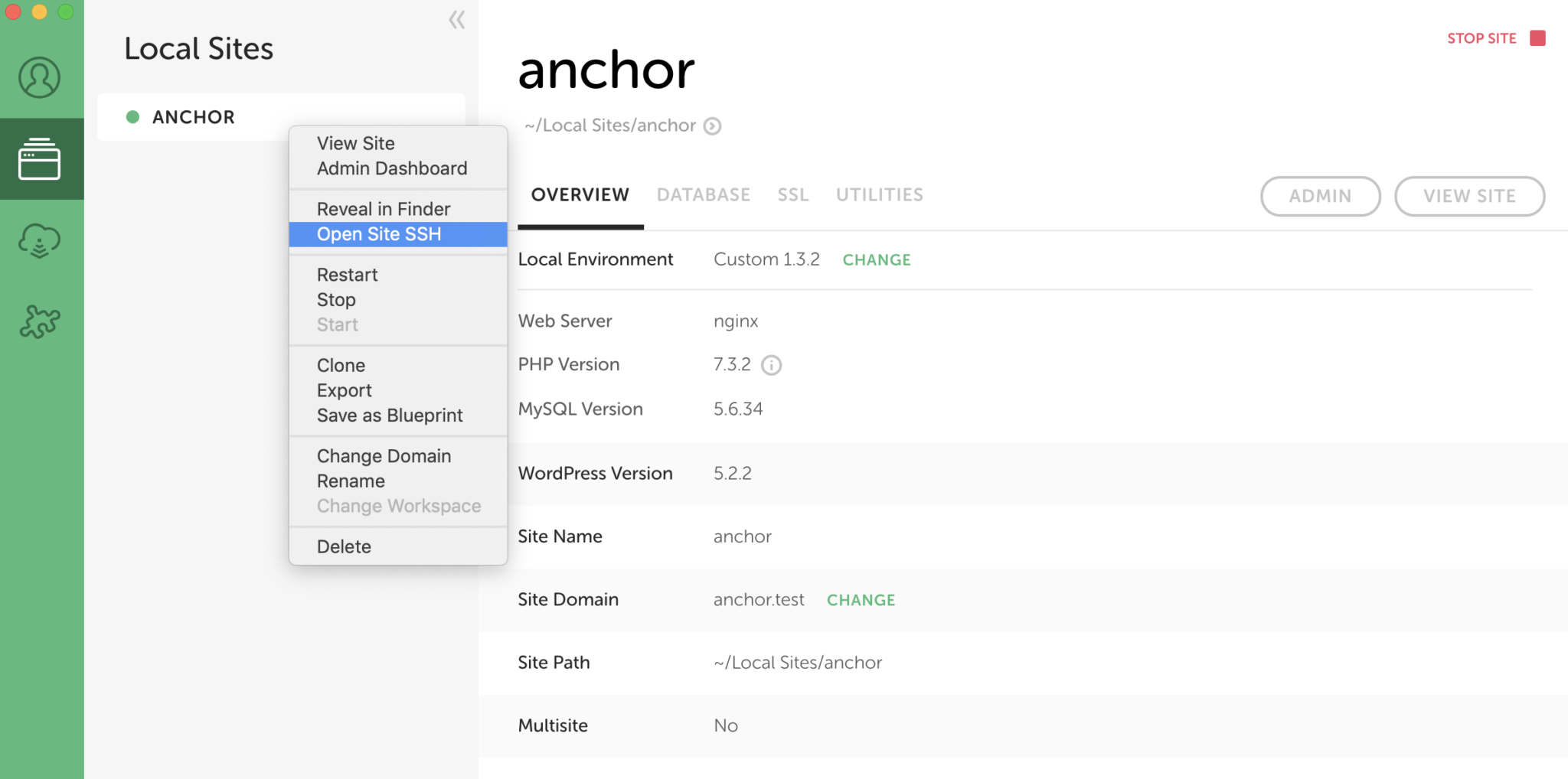Image resolution: width=1568 pixels, height=779 pixels.
Task: Choose Admin Dashboard from the context menu
Action: click(x=398, y=168)
